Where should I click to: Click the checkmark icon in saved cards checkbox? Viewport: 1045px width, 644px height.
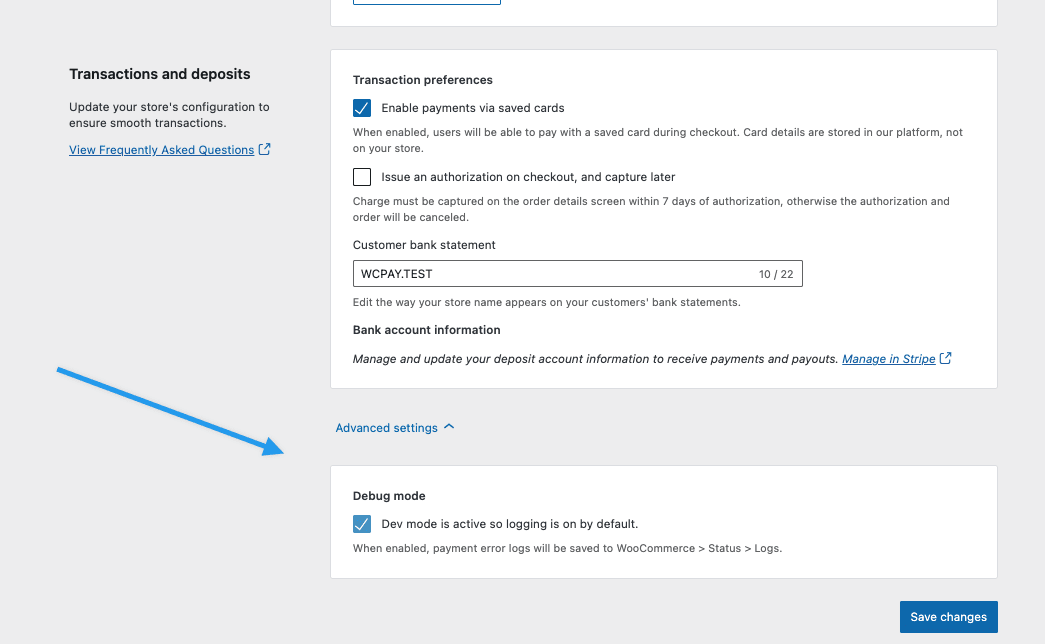click(x=362, y=107)
